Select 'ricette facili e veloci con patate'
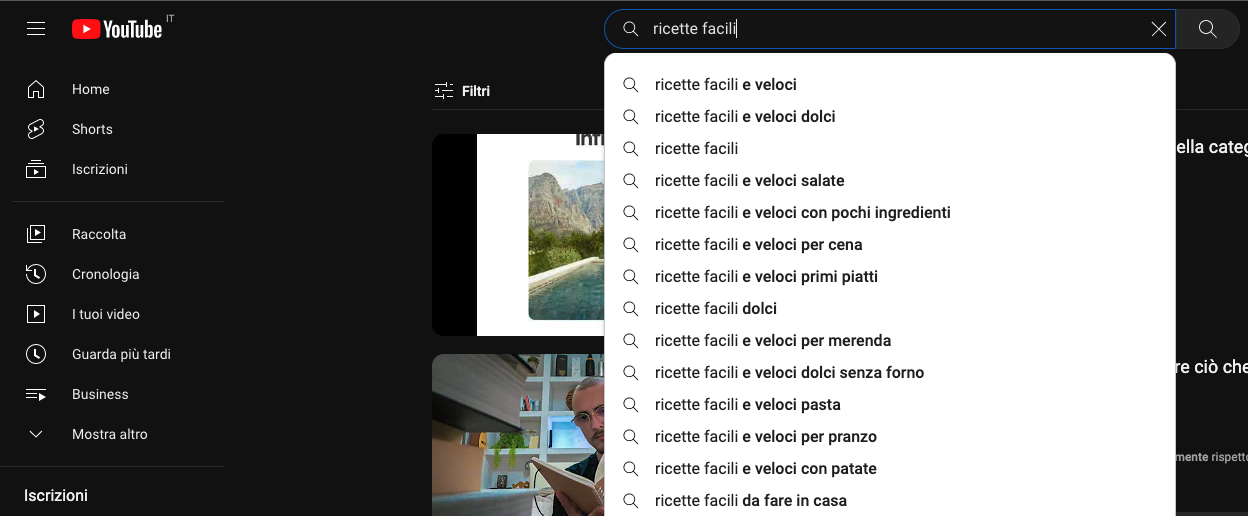Image resolution: width=1248 pixels, height=516 pixels. coord(890,469)
